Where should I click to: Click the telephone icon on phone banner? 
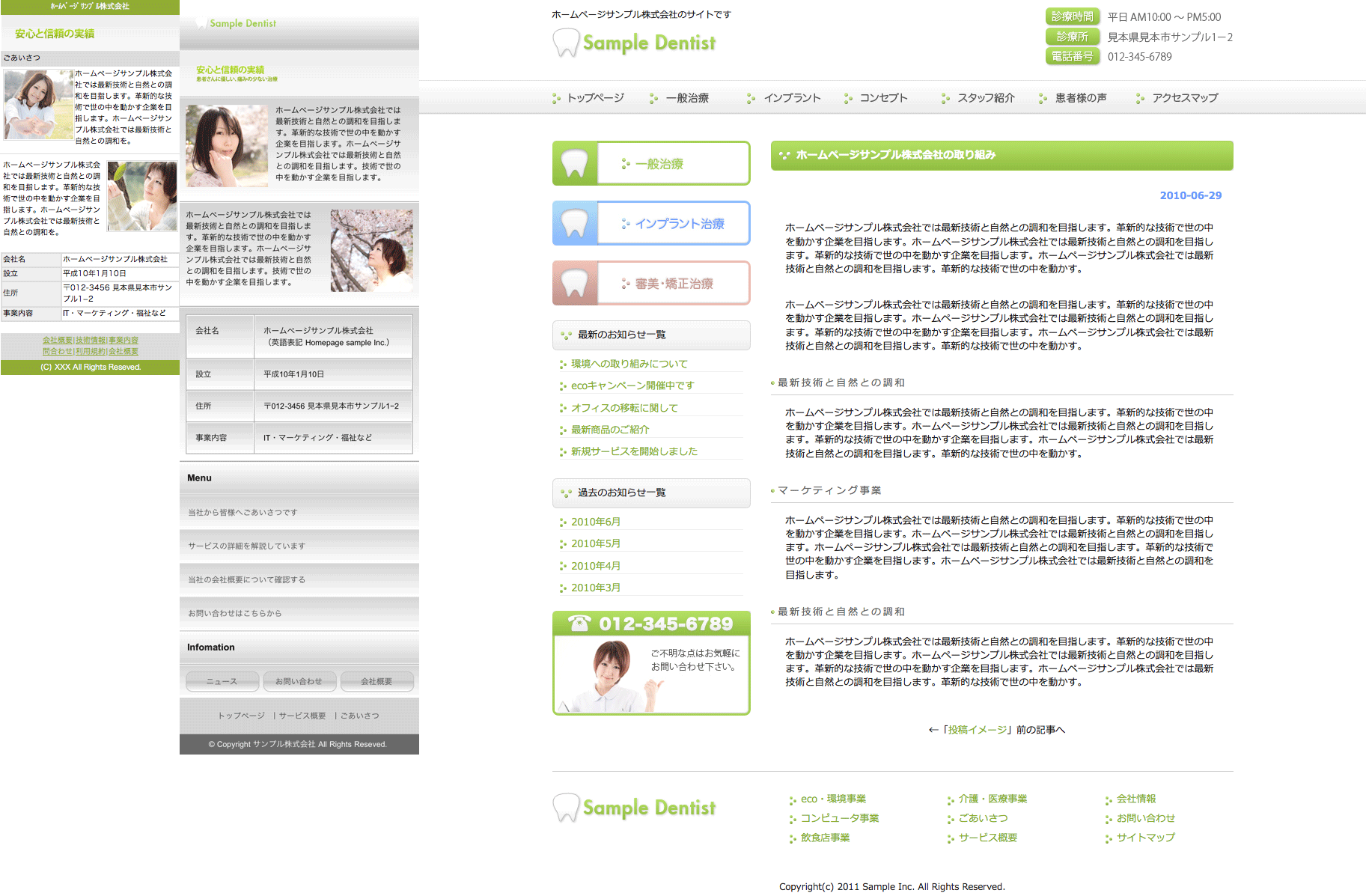click(579, 624)
